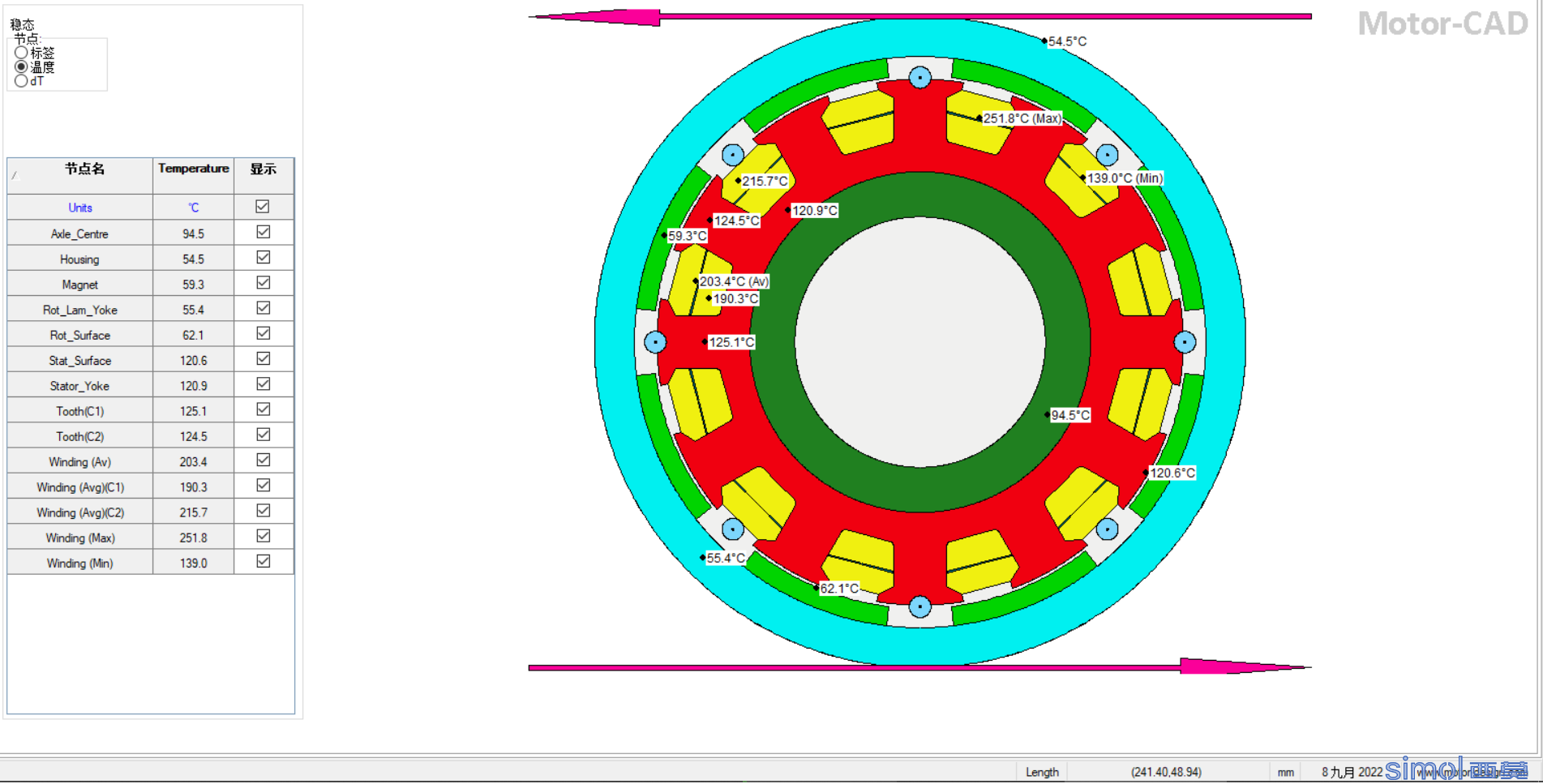1543x784 pixels.
Task: Select the Tooth(C1) node name cell
Action: pos(80,411)
